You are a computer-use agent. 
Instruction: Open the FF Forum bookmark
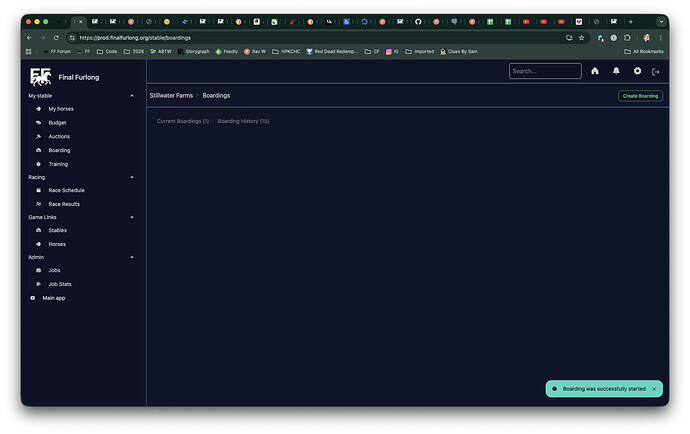point(57,51)
